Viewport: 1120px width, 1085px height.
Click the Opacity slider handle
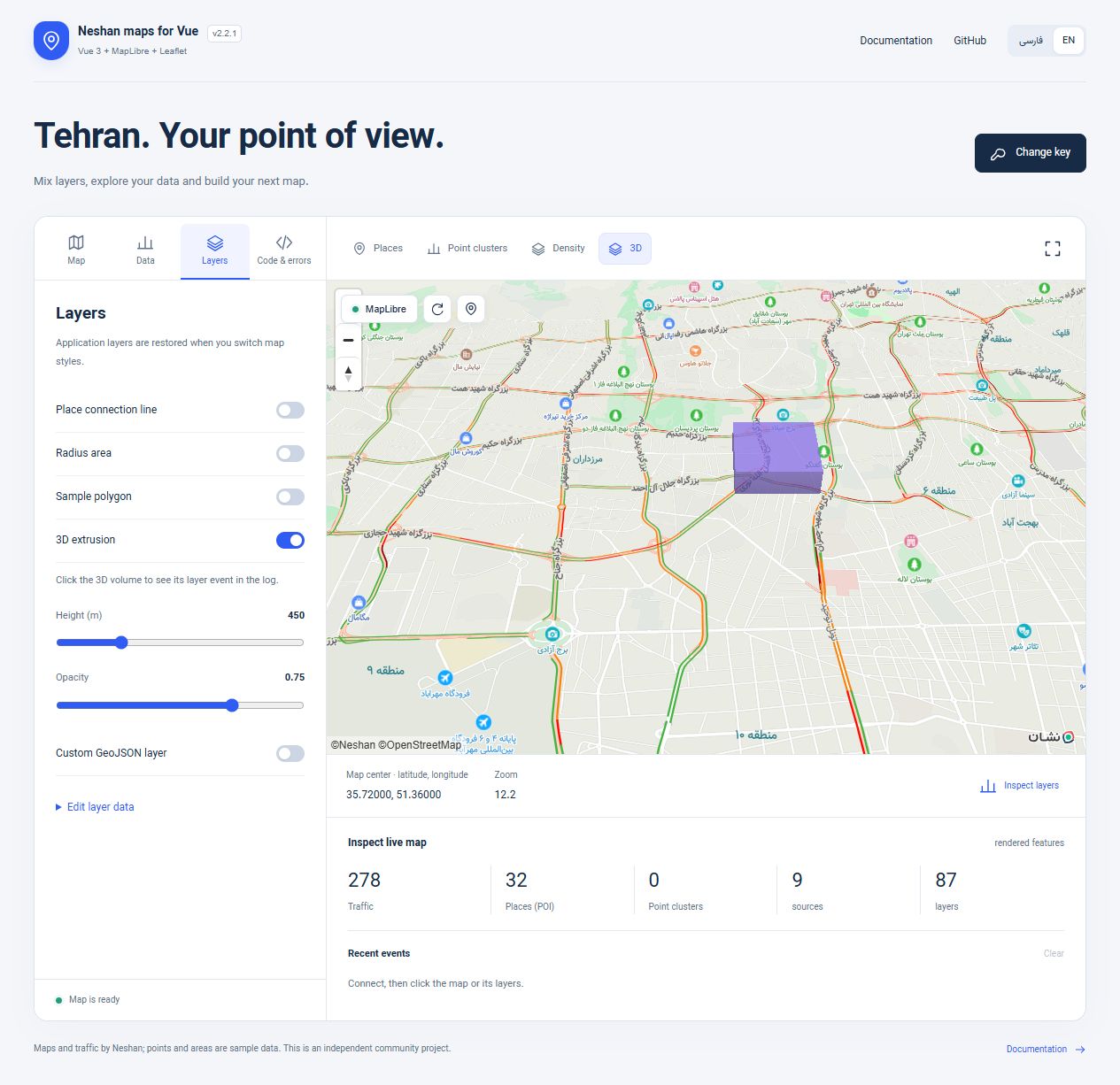(232, 705)
